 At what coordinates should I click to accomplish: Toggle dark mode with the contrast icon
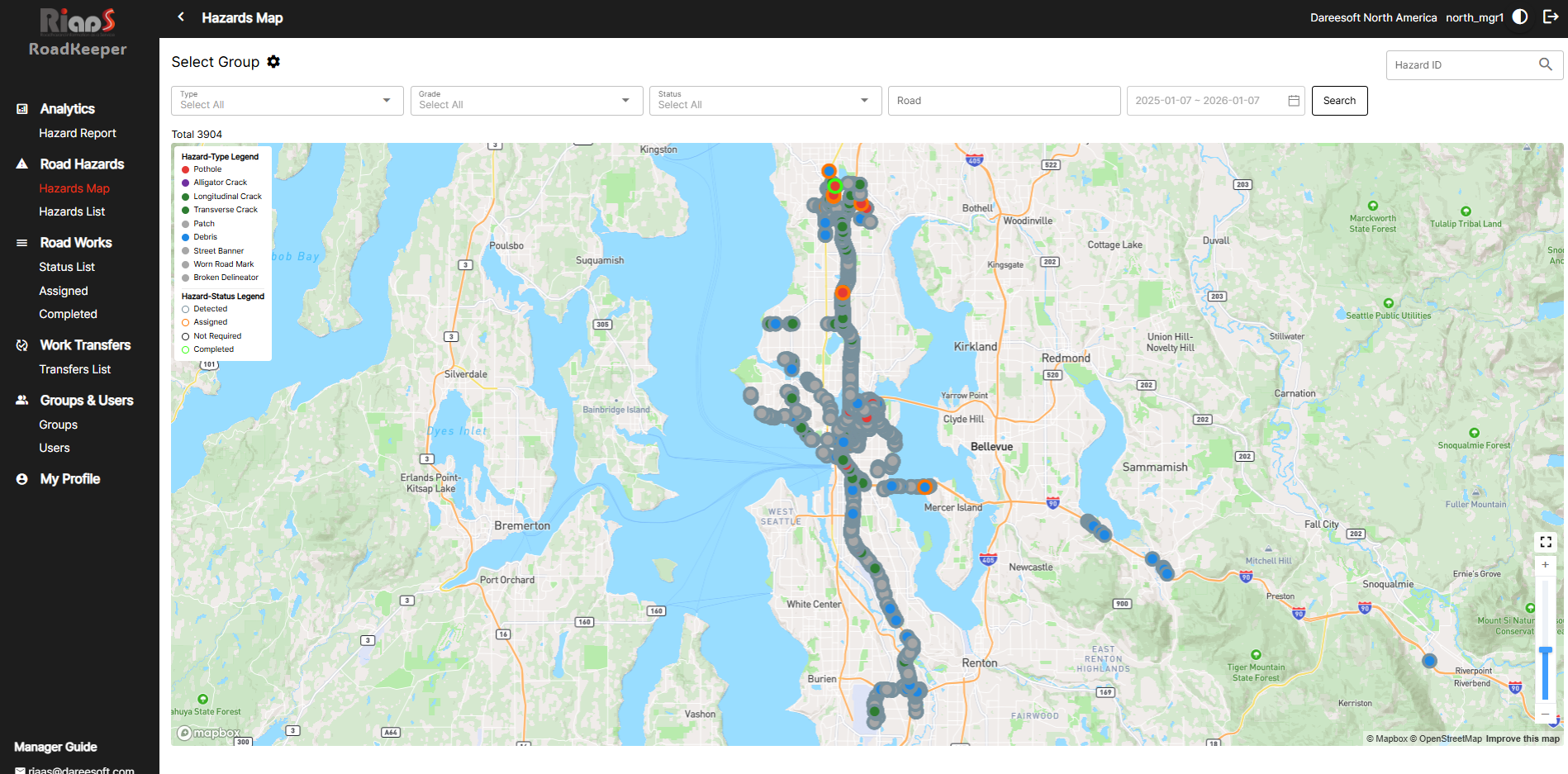click(x=1520, y=17)
